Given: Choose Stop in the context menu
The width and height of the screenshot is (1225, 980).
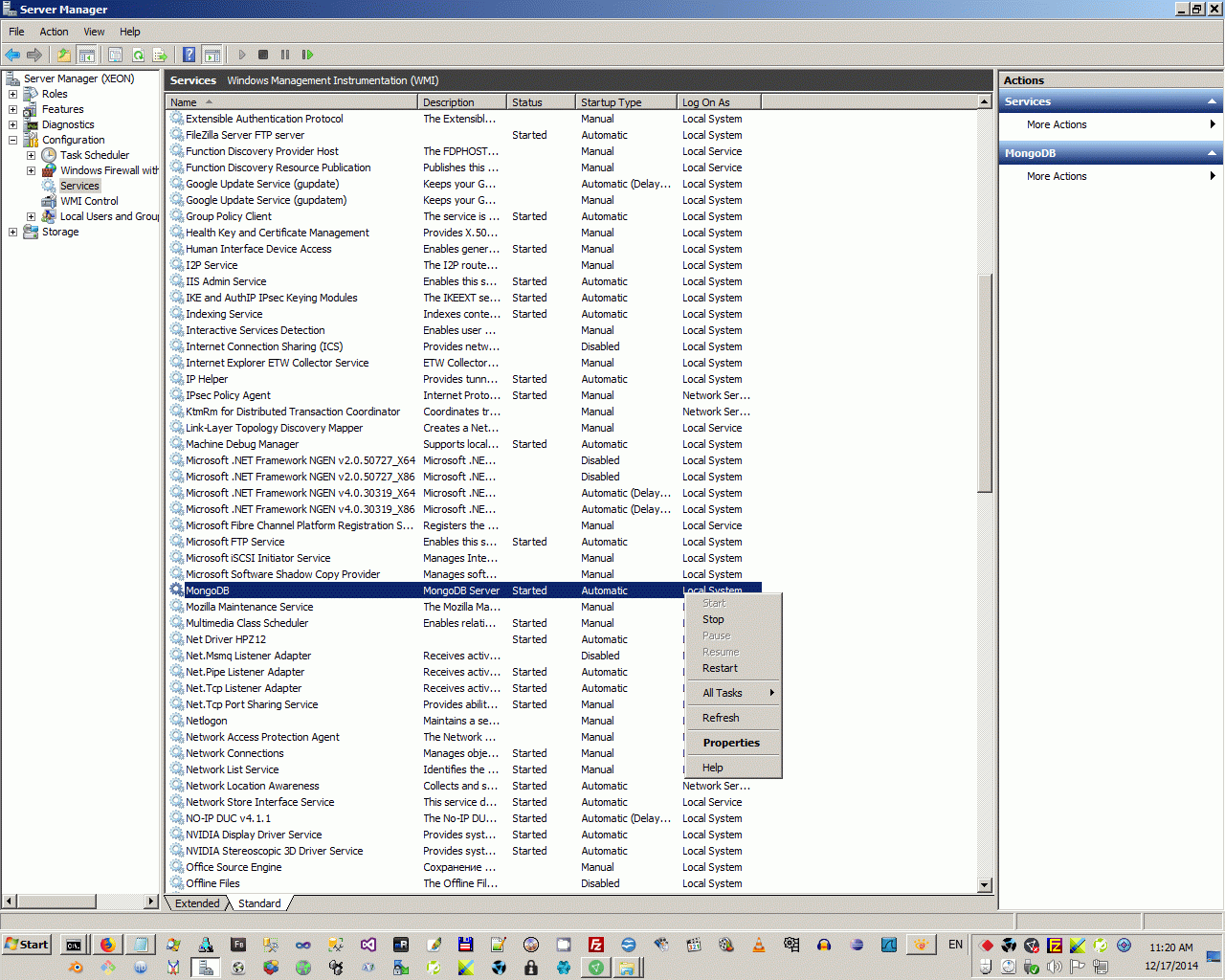Looking at the screenshot, I should click(x=734, y=619).
